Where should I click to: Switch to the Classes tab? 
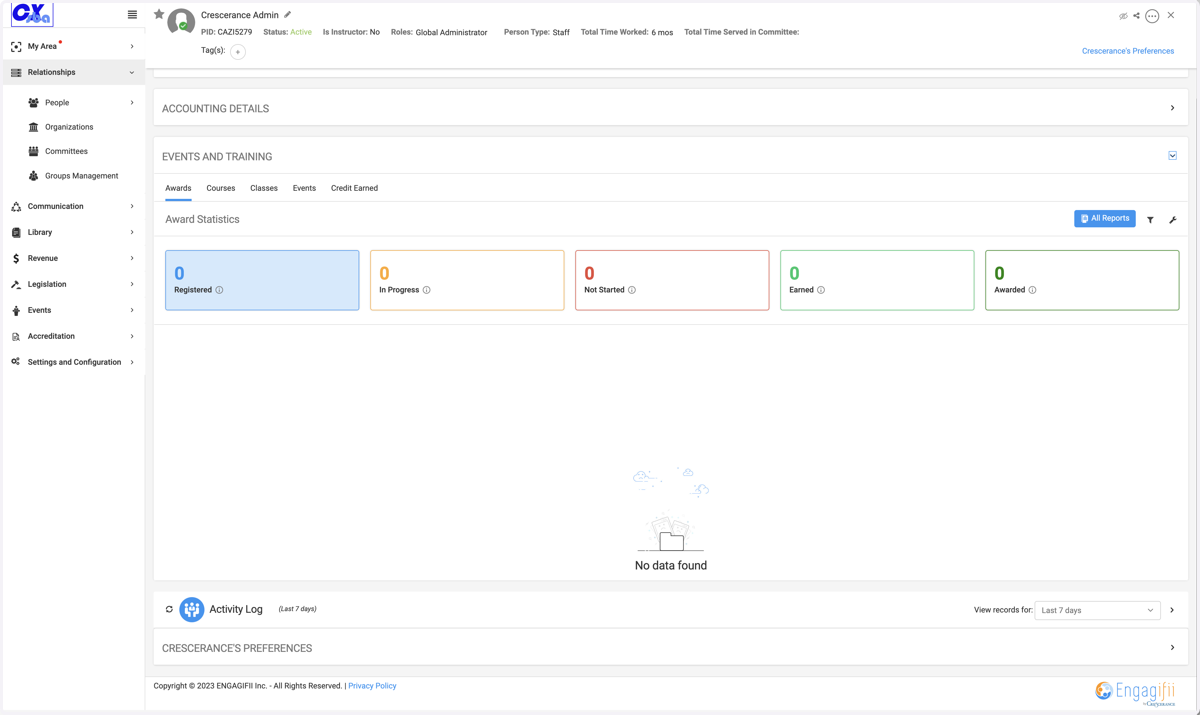(264, 188)
